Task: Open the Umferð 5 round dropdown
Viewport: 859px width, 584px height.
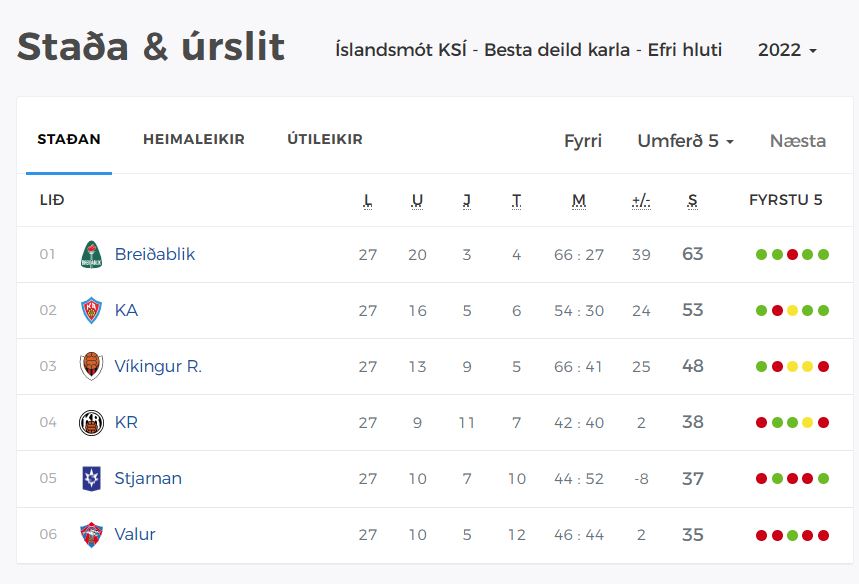Action: tap(685, 141)
